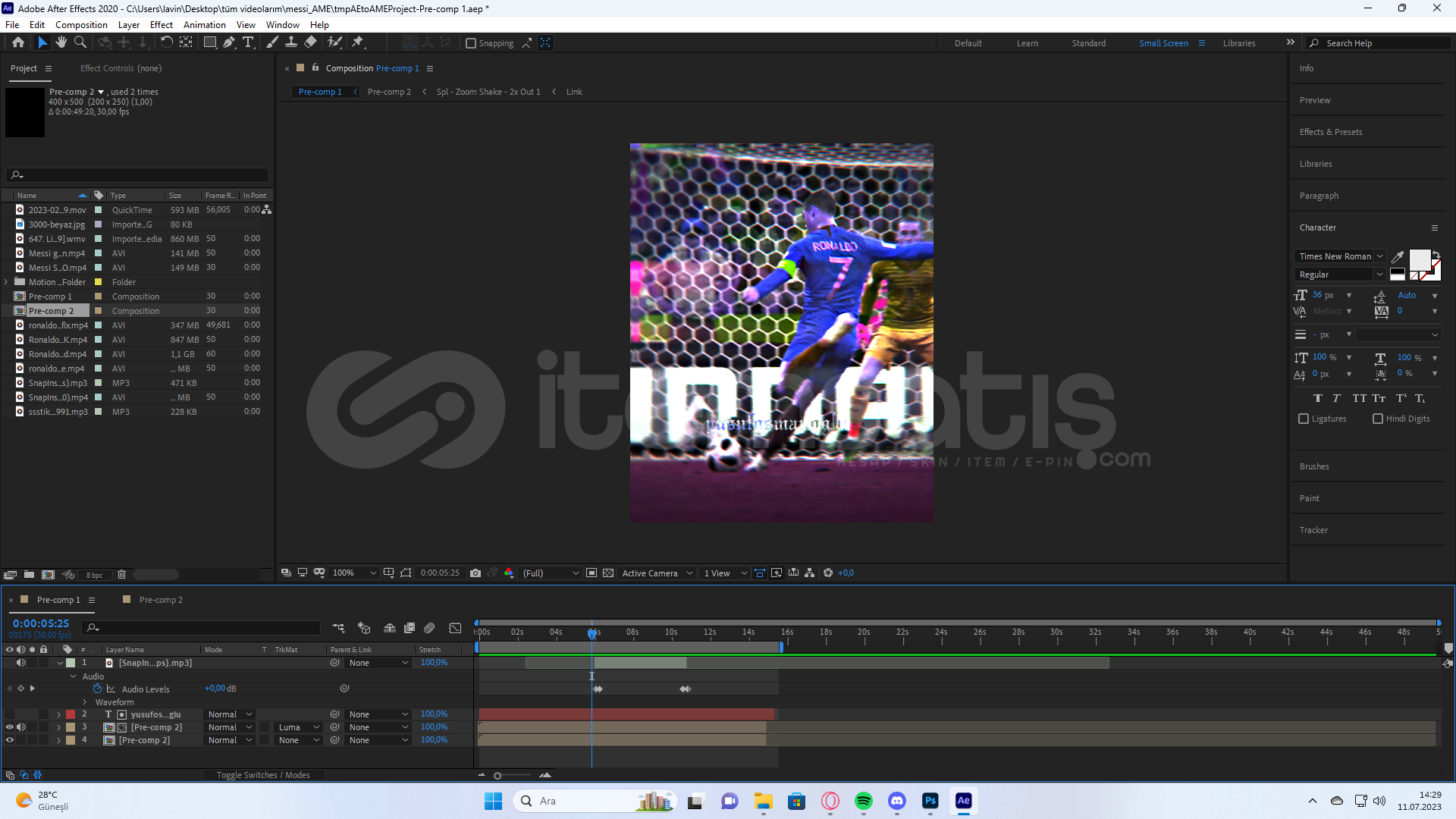
Task: Hide layer 4 Pre-comp 2 with the eye
Action: (x=10, y=740)
